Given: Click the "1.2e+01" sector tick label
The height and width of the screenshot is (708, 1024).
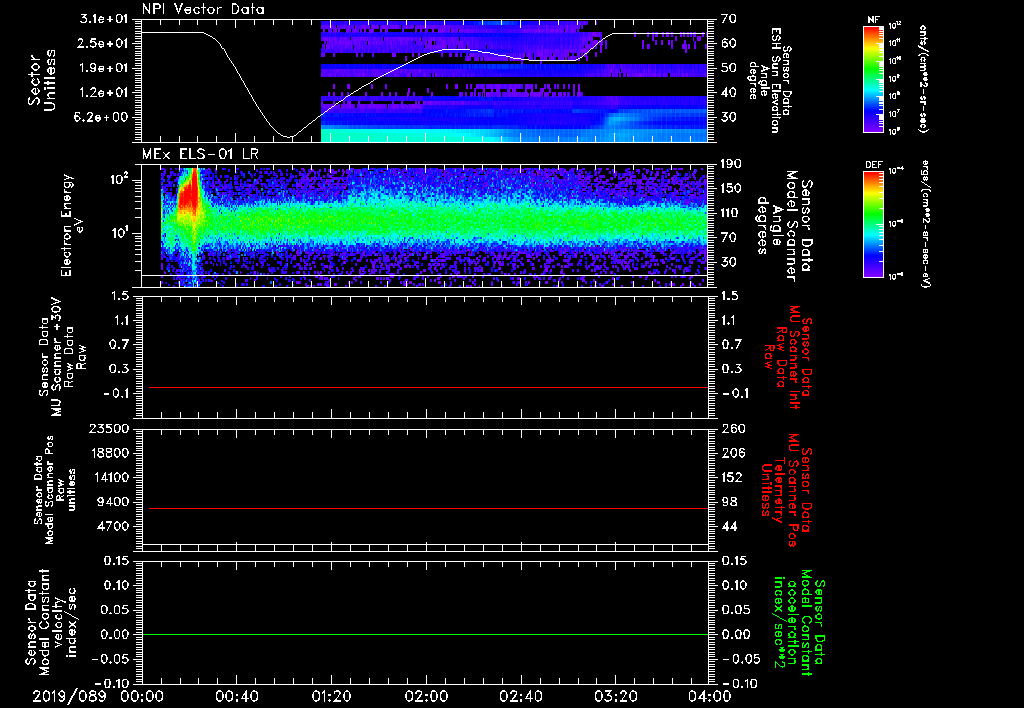Looking at the screenshot, I should (104, 93).
